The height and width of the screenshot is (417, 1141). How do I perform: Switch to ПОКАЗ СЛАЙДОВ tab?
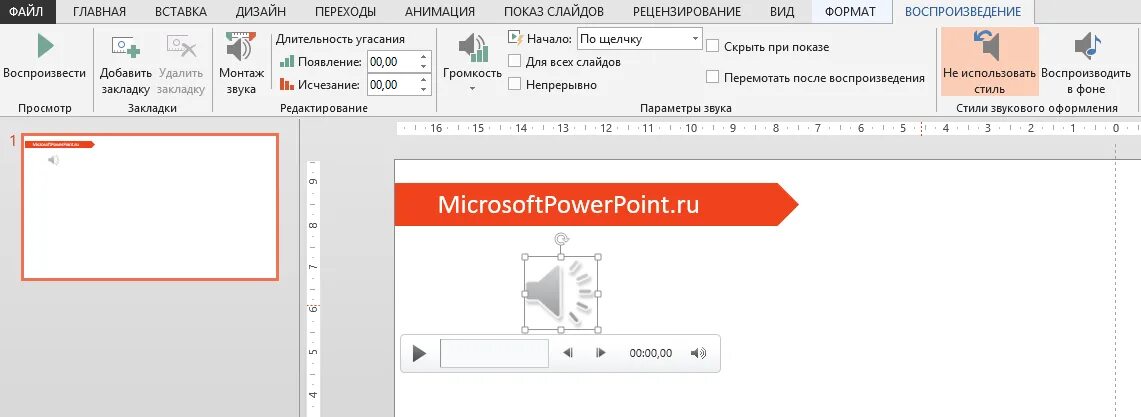[x=554, y=12]
